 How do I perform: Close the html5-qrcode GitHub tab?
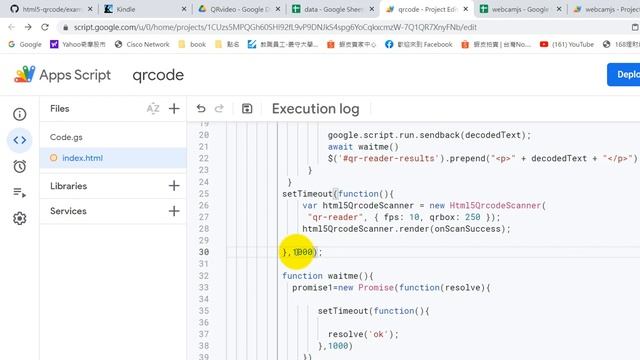click(90, 9)
